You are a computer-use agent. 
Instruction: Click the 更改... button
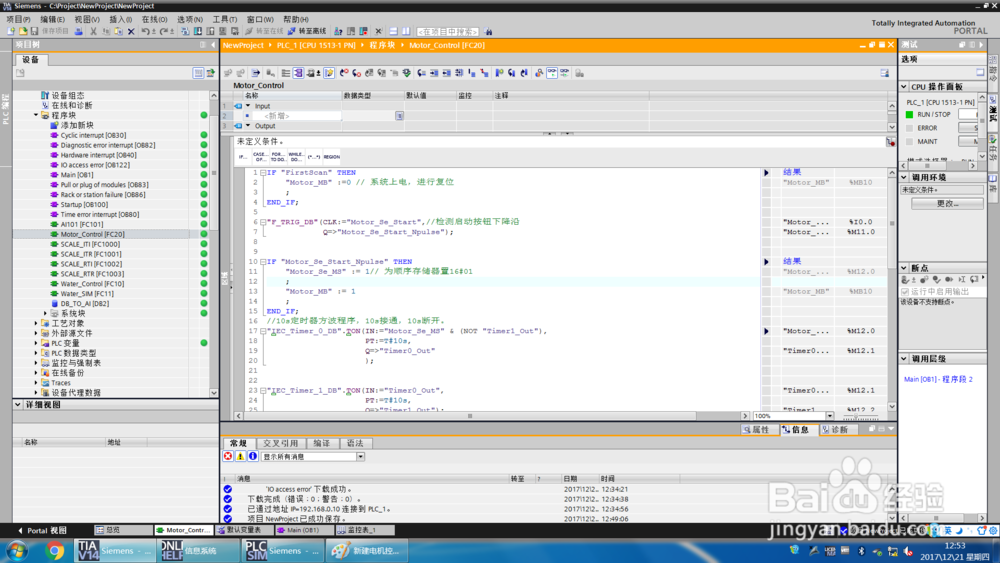(947, 203)
